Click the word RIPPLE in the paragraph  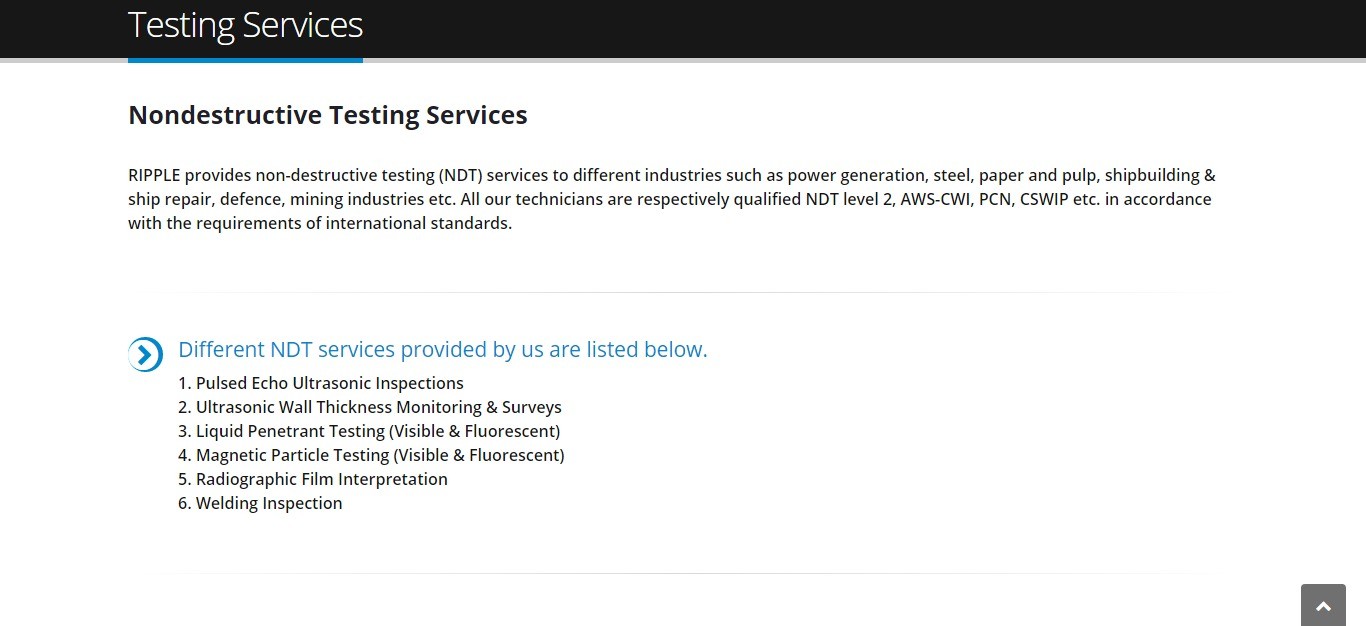[154, 175]
